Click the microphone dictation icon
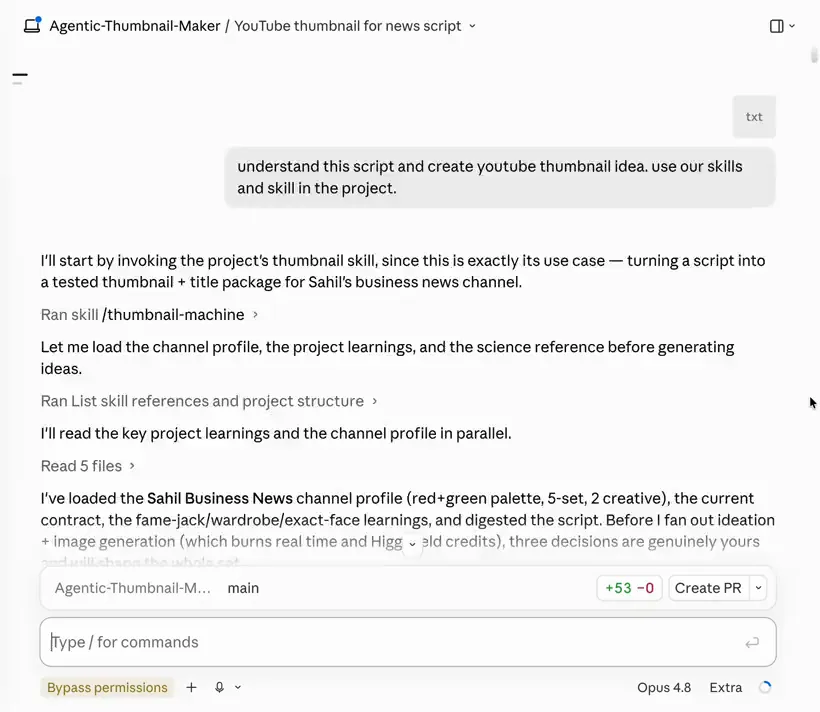This screenshot has width=820, height=712. click(x=220, y=687)
